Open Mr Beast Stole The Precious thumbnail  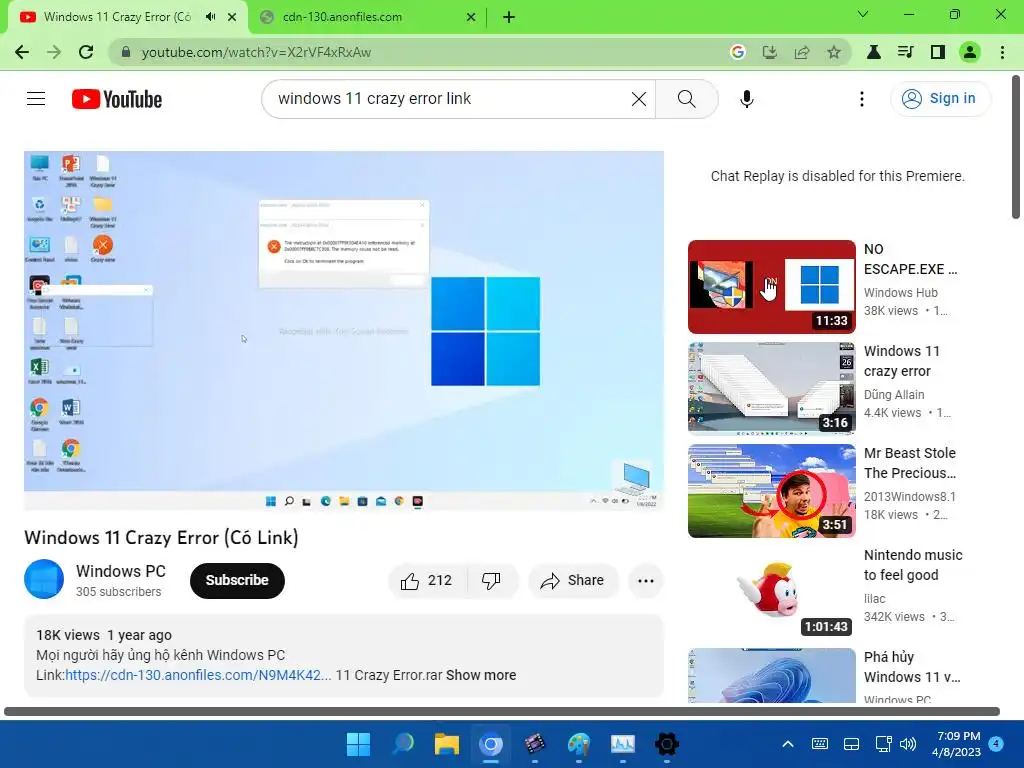pos(771,490)
